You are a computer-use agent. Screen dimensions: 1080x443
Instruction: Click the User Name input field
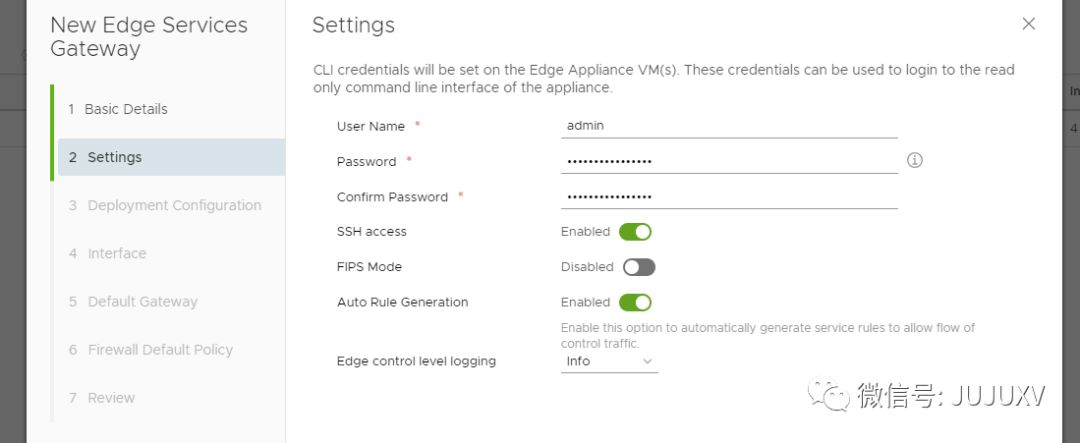click(x=729, y=126)
